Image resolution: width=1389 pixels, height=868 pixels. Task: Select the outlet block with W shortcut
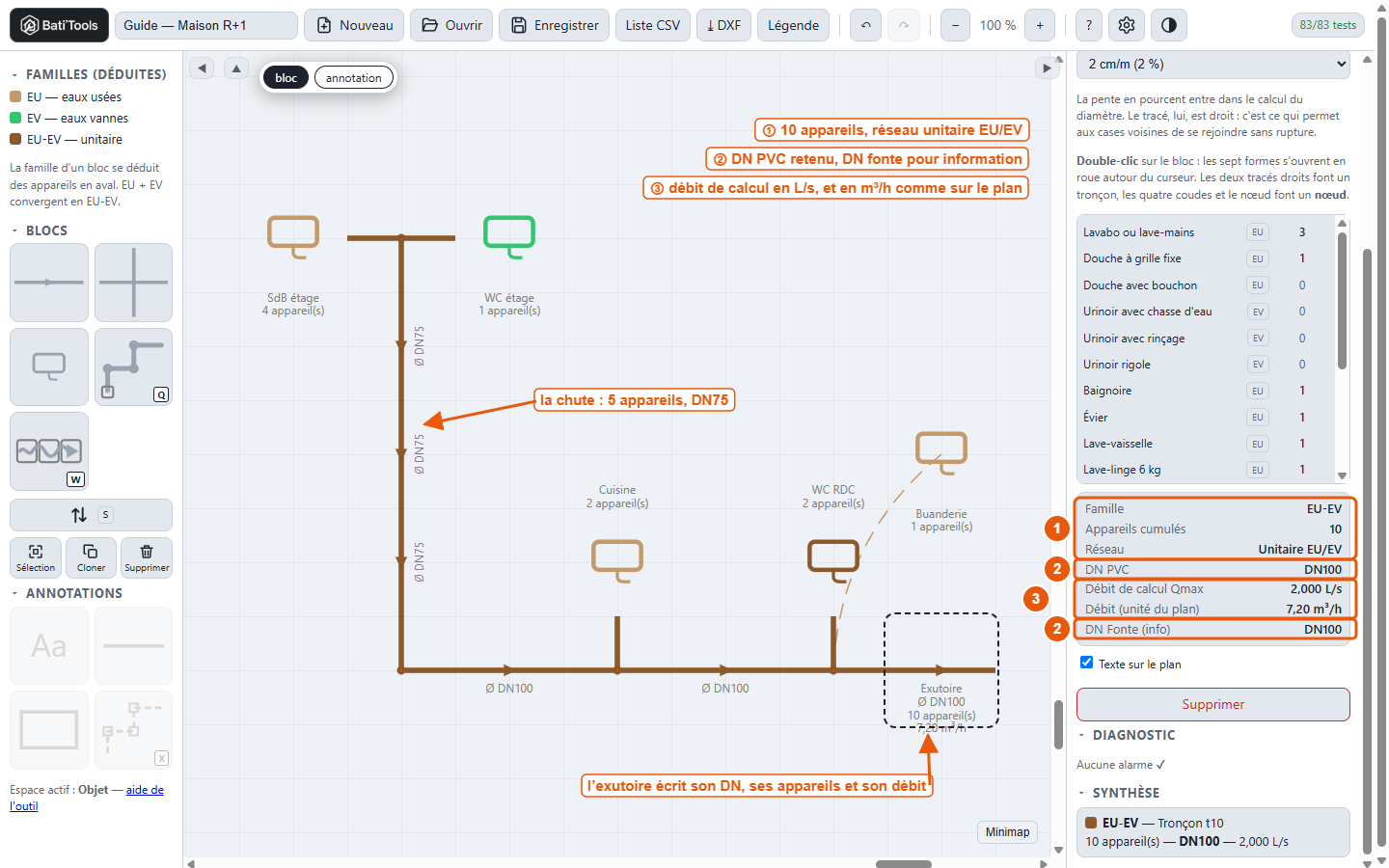click(x=49, y=451)
